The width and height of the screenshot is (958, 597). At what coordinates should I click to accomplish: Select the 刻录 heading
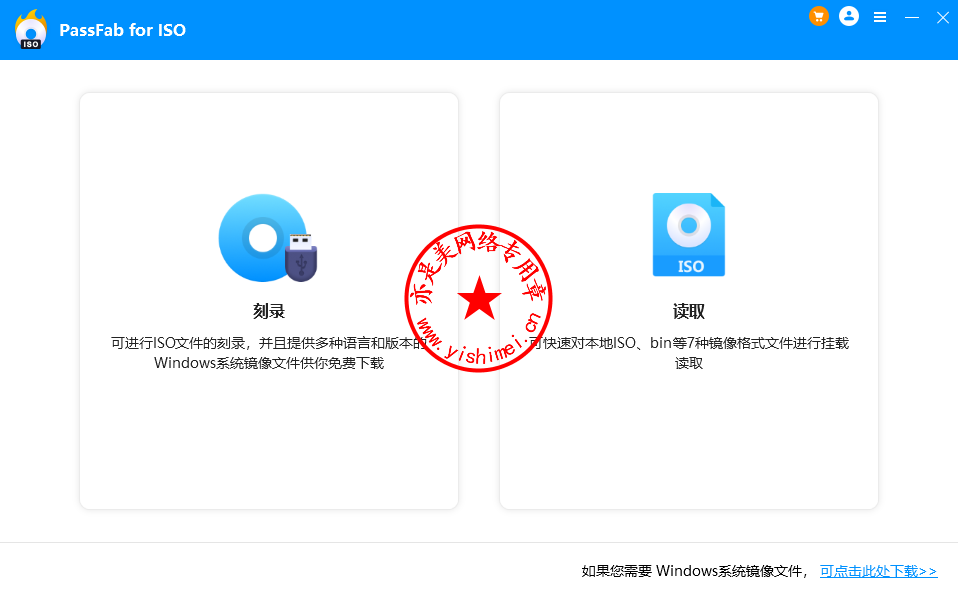269,312
